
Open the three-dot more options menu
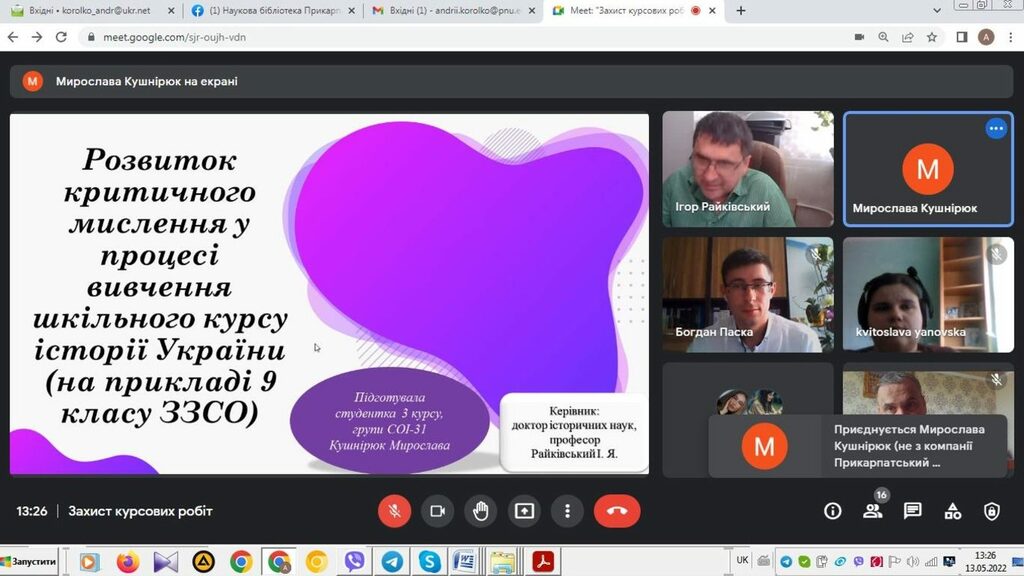coord(567,511)
